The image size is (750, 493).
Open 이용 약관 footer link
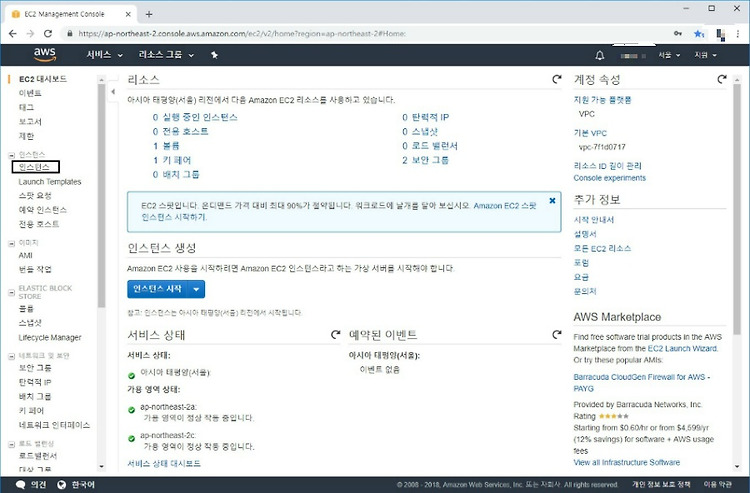717,484
